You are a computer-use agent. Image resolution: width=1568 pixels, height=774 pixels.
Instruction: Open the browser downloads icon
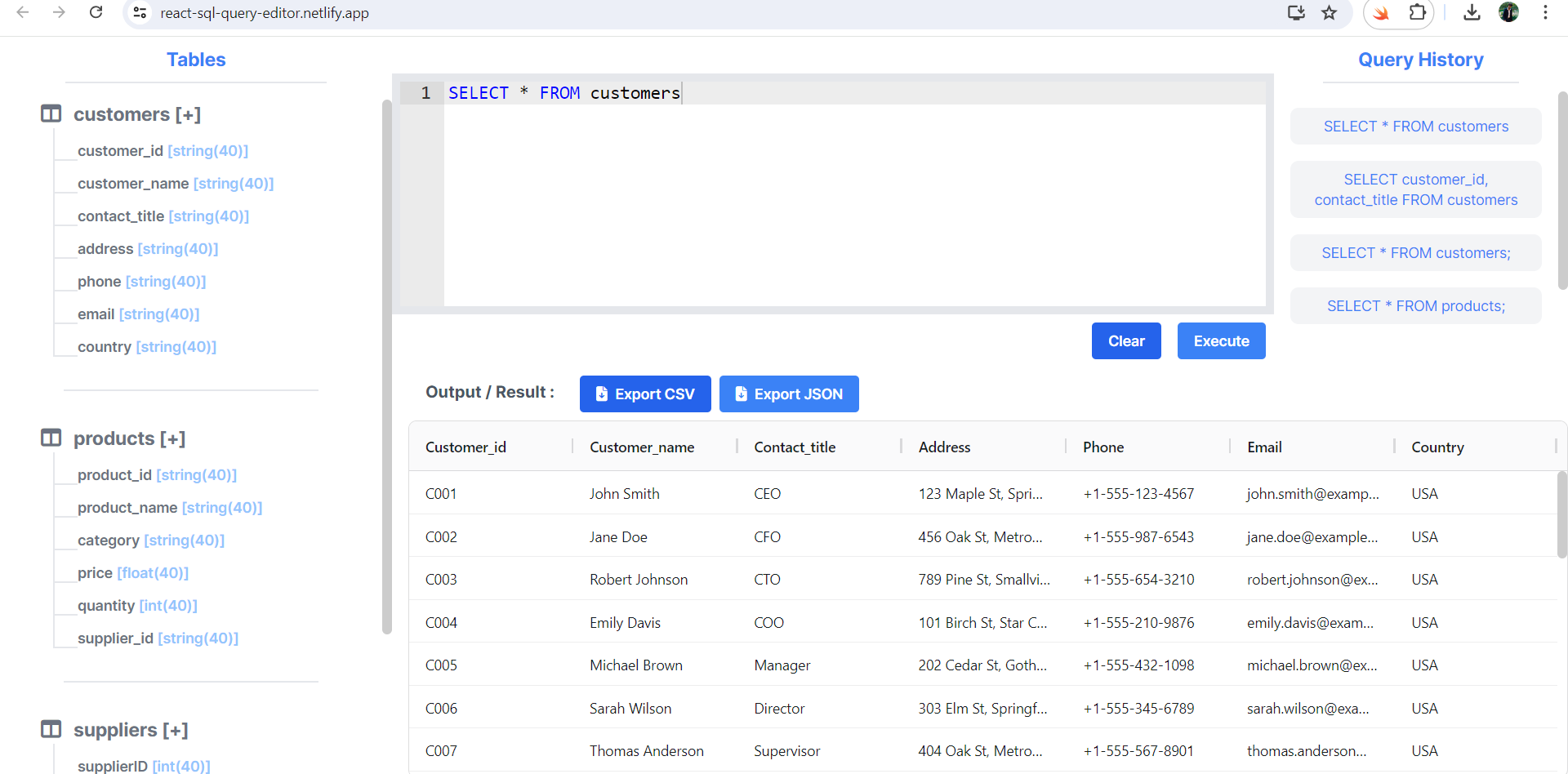click(1472, 12)
